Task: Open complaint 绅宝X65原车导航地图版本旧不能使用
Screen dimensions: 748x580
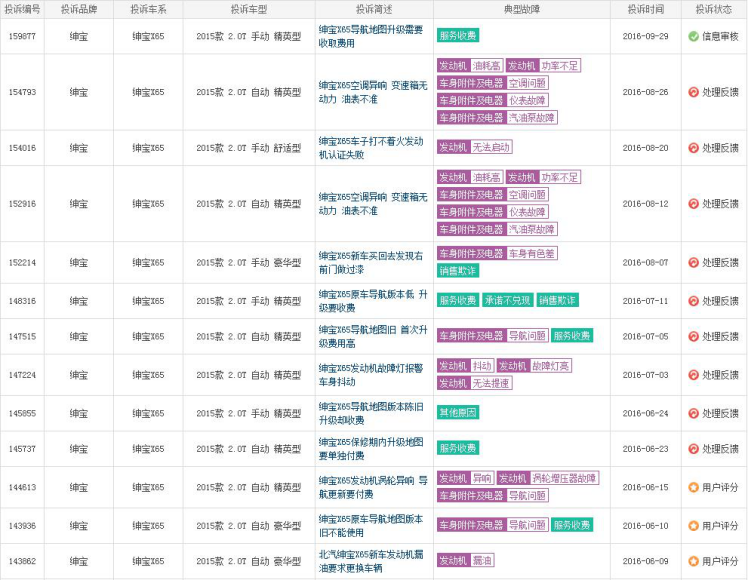Action: tap(371, 526)
